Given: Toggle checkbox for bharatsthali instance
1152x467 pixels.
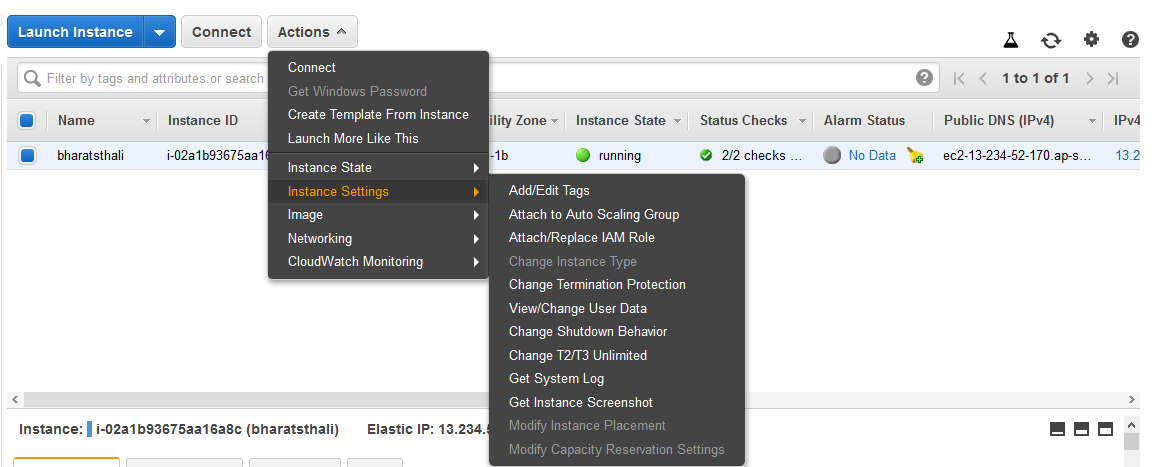Looking at the screenshot, I should click(27, 155).
